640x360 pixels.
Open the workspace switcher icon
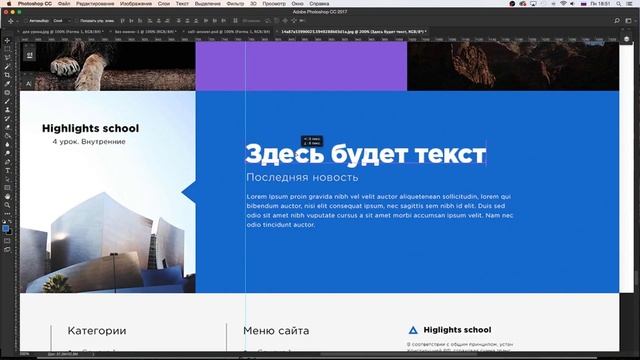click(x=628, y=20)
